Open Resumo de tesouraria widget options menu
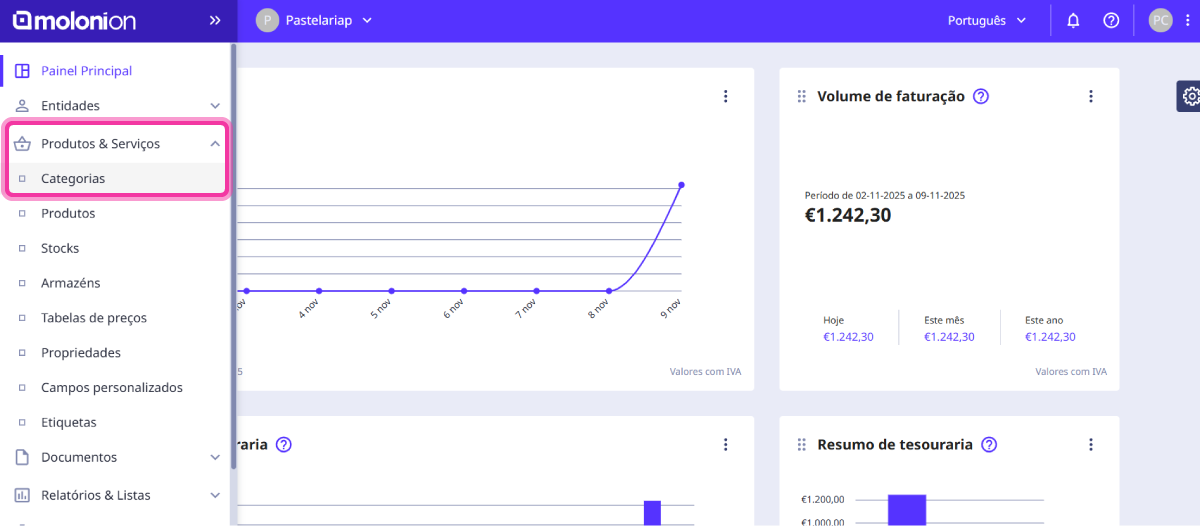Viewport: 1200px width, 526px height. click(1091, 444)
